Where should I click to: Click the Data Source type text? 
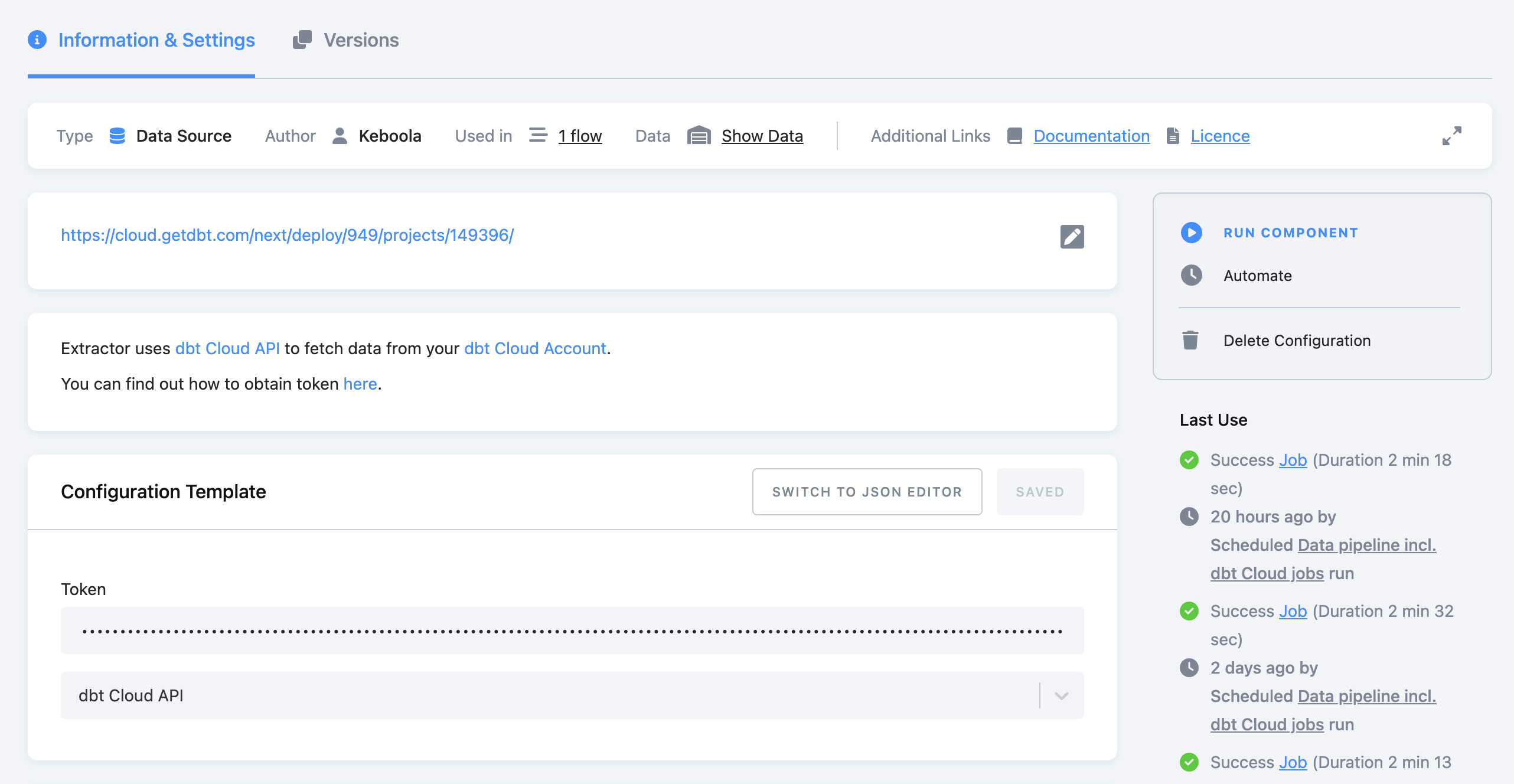click(x=184, y=136)
